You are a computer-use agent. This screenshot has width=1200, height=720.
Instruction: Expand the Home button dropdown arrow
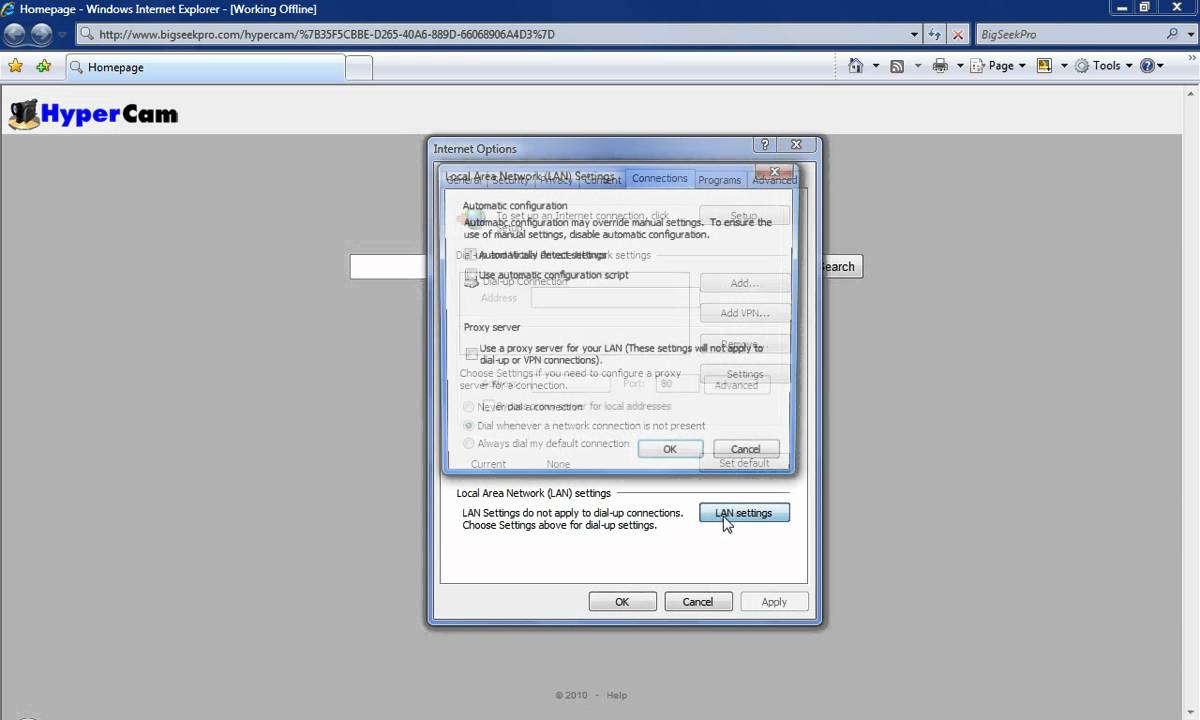point(876,66)
